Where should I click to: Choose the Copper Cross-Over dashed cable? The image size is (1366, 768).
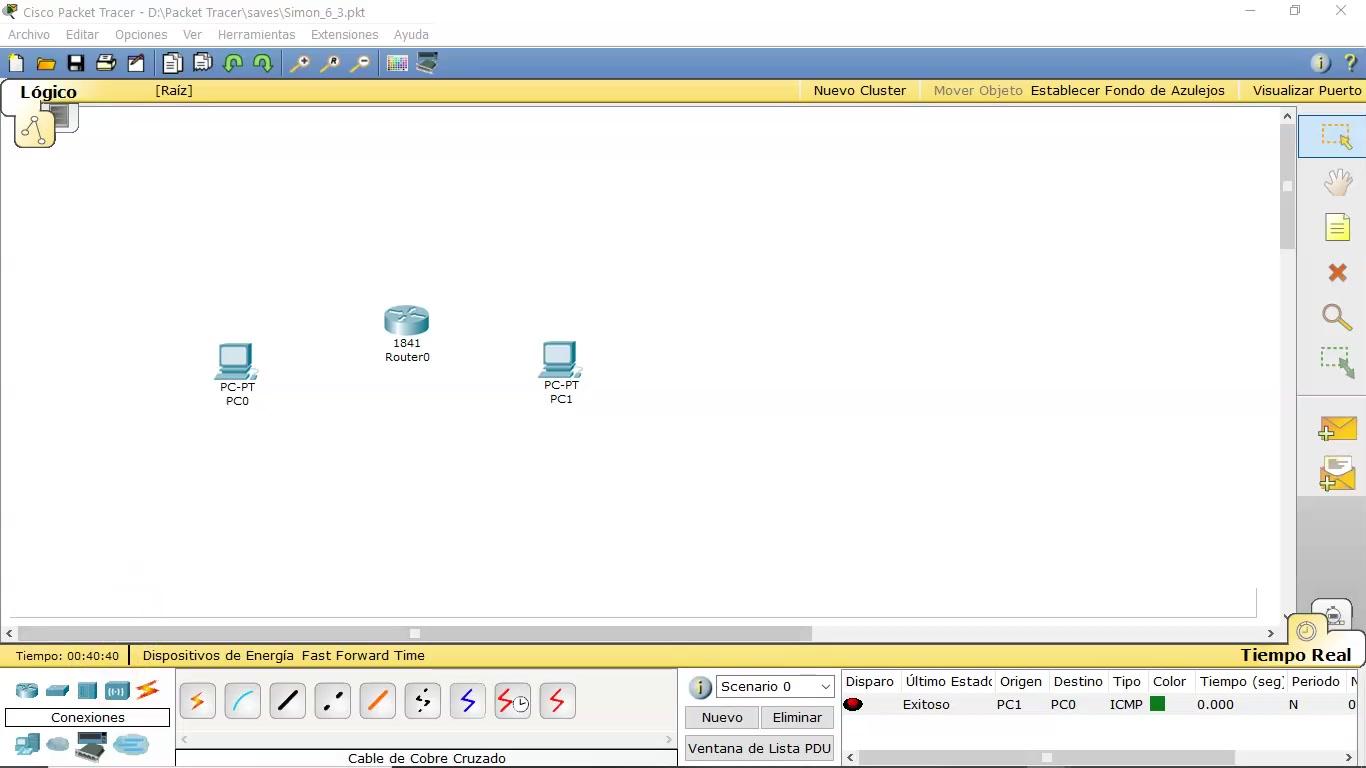tap(333, 701)
